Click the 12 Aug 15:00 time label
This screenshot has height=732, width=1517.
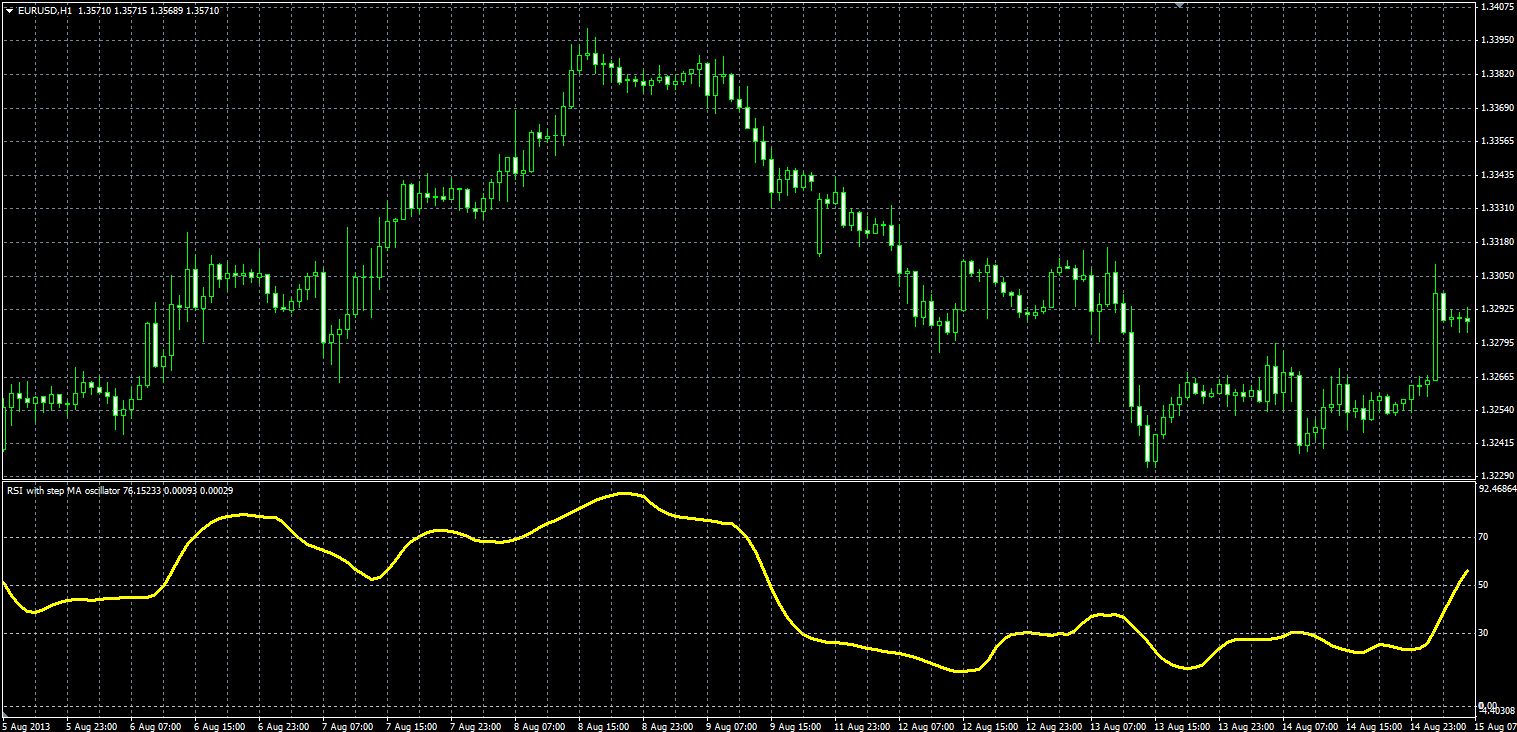click(992, 725)
